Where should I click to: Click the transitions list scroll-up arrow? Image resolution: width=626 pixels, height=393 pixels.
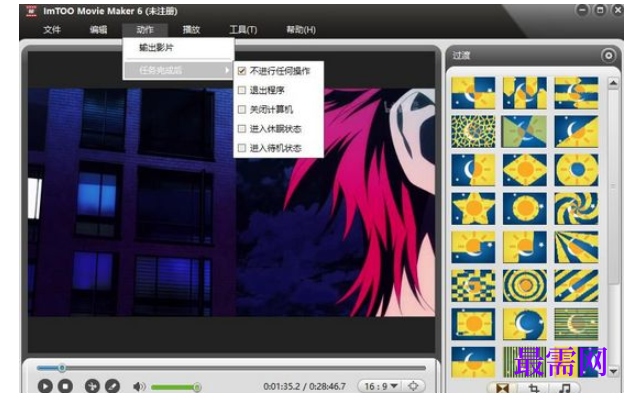tap(613, 83)
